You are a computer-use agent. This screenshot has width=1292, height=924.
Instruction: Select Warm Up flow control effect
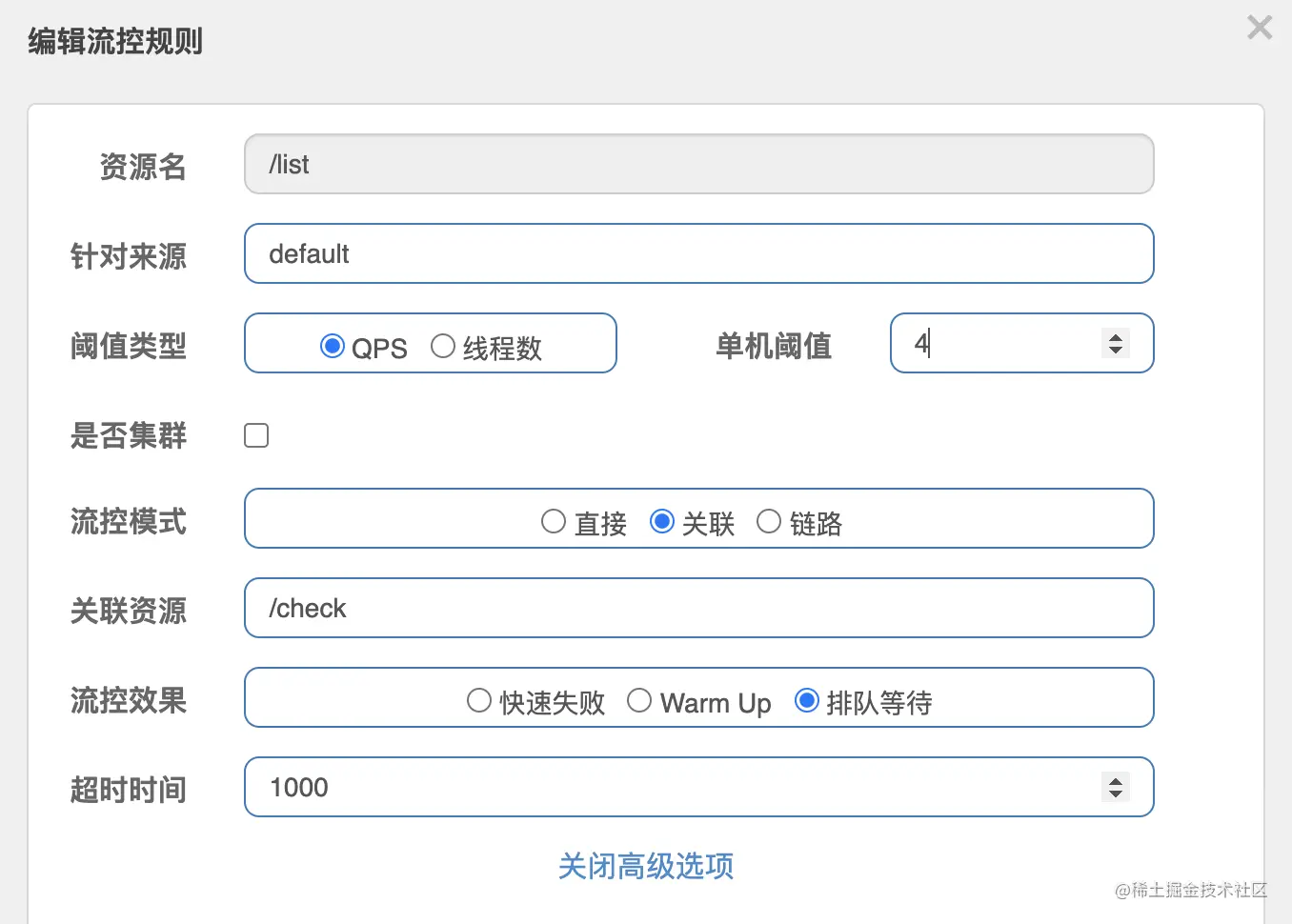click(x=639, y=701)
